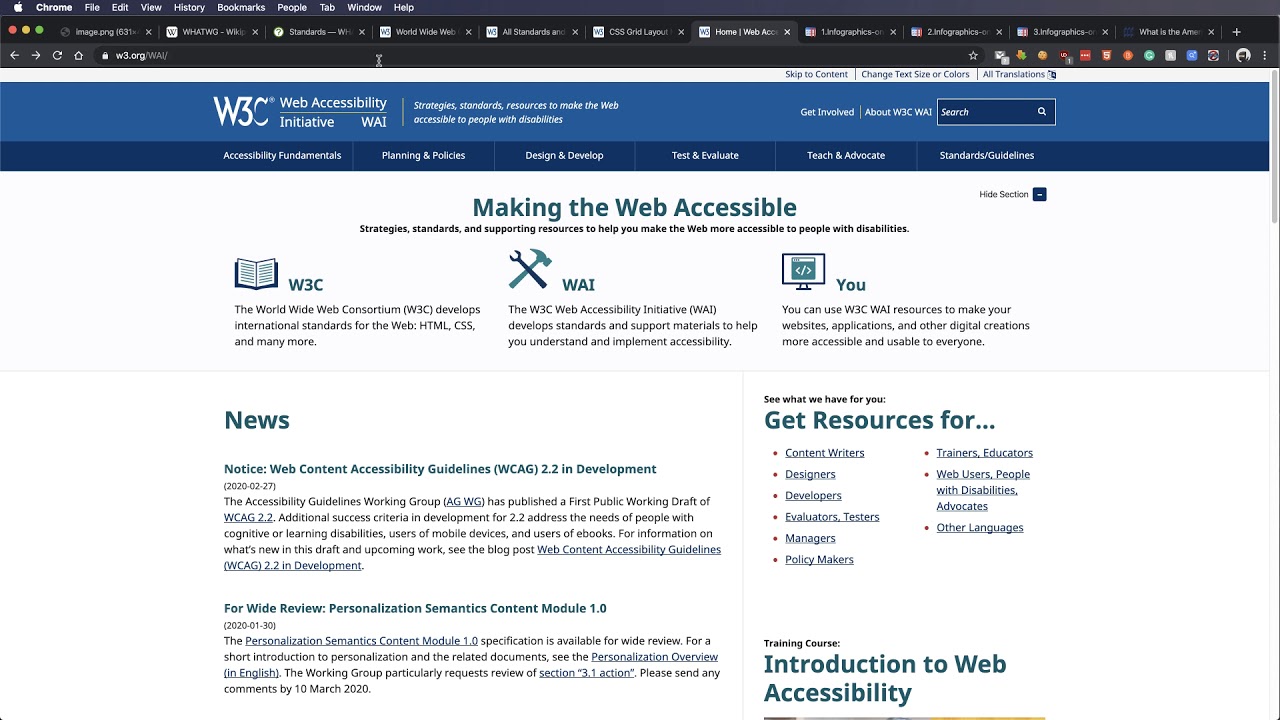This screenshot has height=720, width=1280.
Task: Go forward with the browser arrow
Action: (x=36, y=55)
